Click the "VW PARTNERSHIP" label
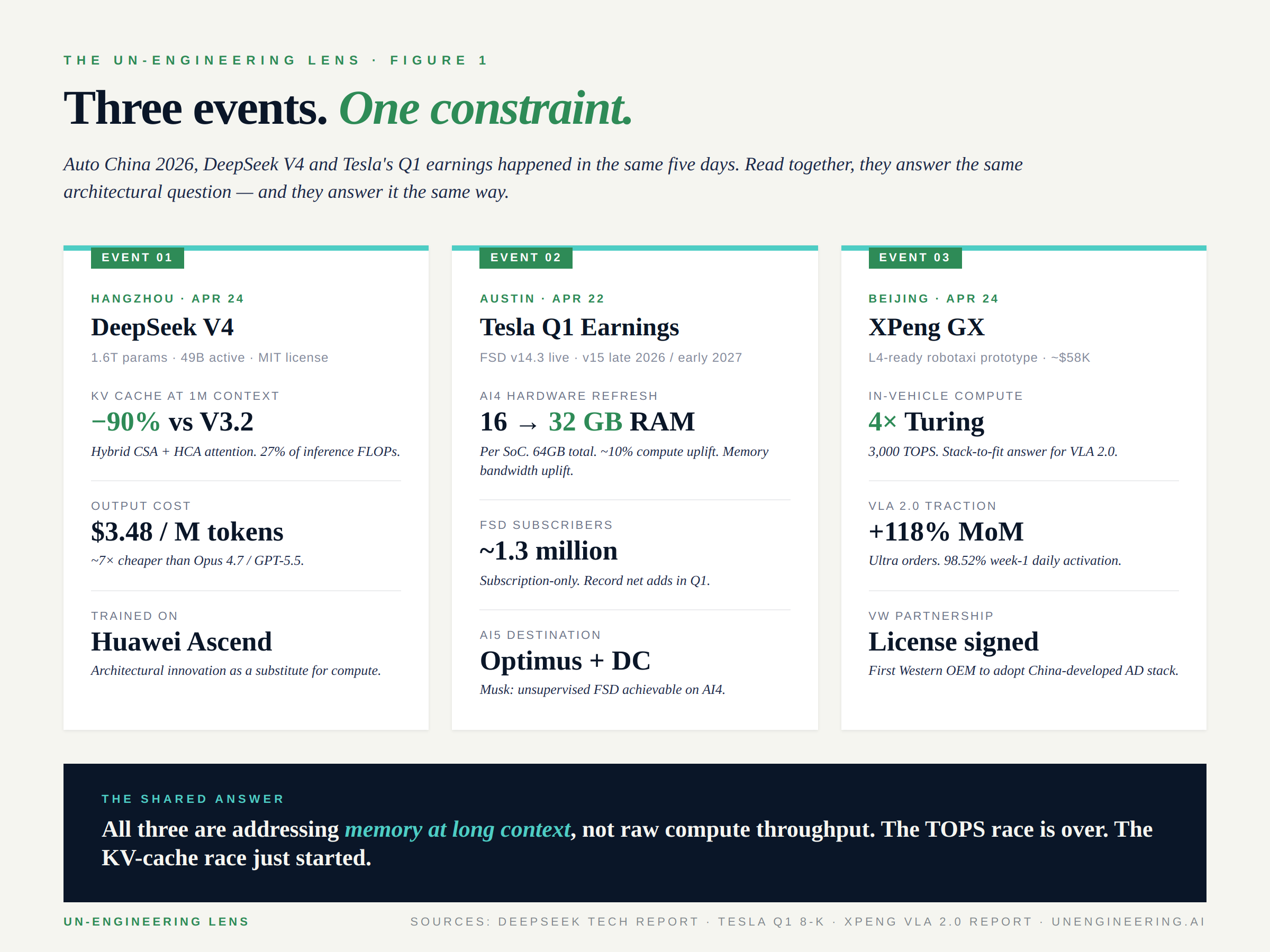The image size is (1270, 952). tap(931, 616)
